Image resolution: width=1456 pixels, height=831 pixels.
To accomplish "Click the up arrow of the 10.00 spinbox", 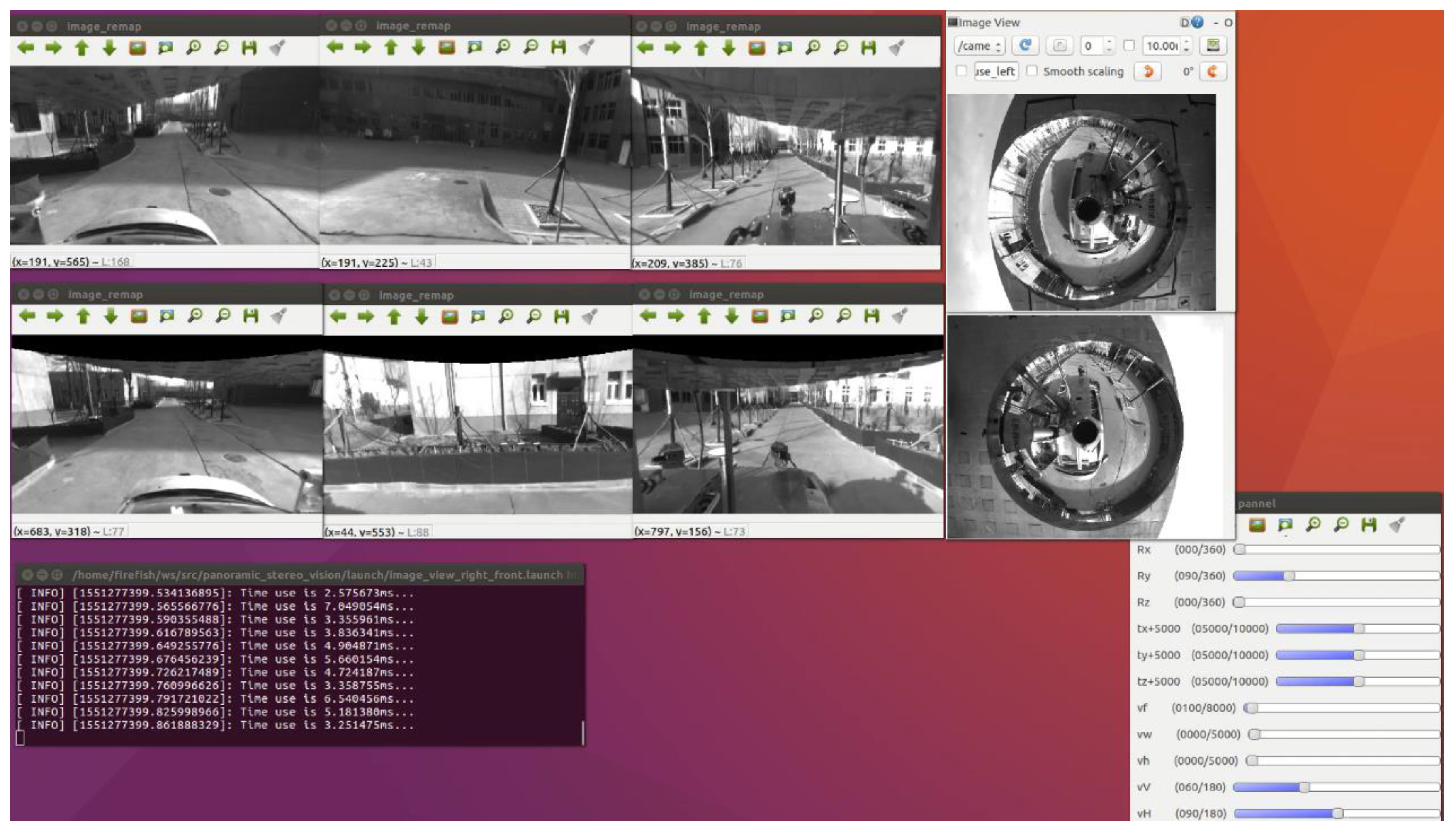I will click(x=1186, y=42).
